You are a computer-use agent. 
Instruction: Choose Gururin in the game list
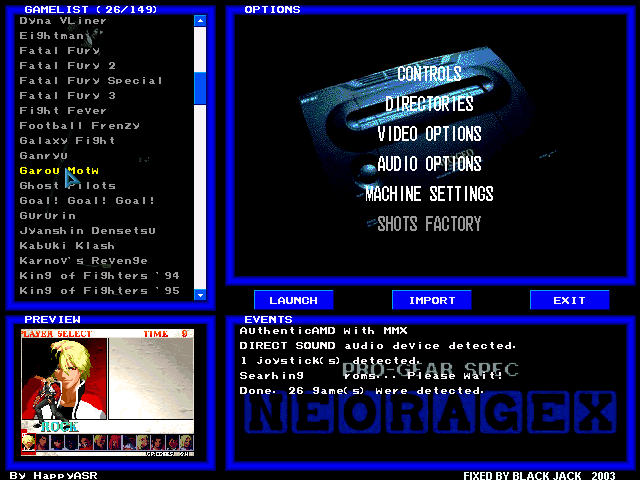click(x=47, y=216)
